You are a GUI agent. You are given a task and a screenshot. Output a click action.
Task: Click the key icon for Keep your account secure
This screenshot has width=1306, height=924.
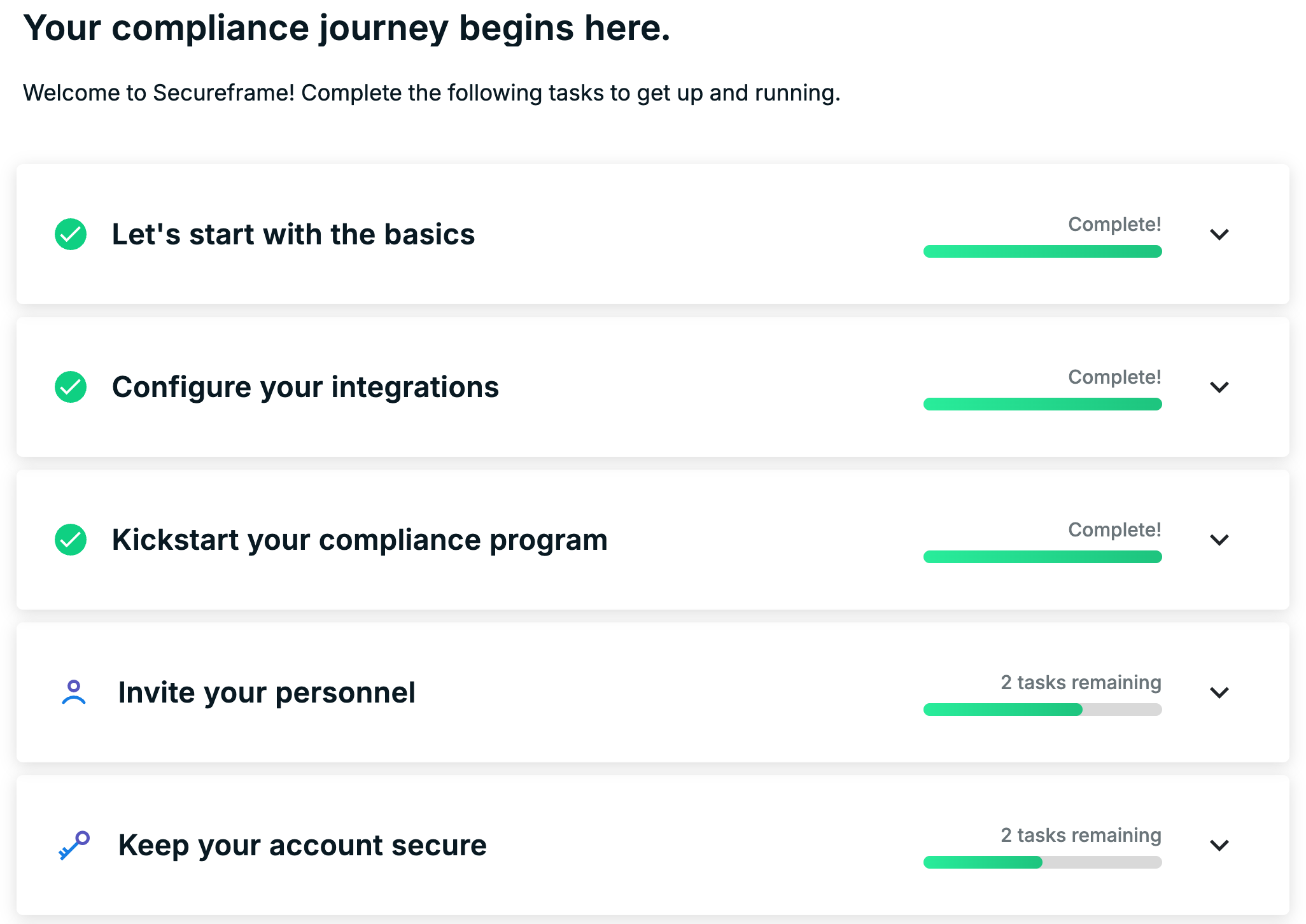74,845
